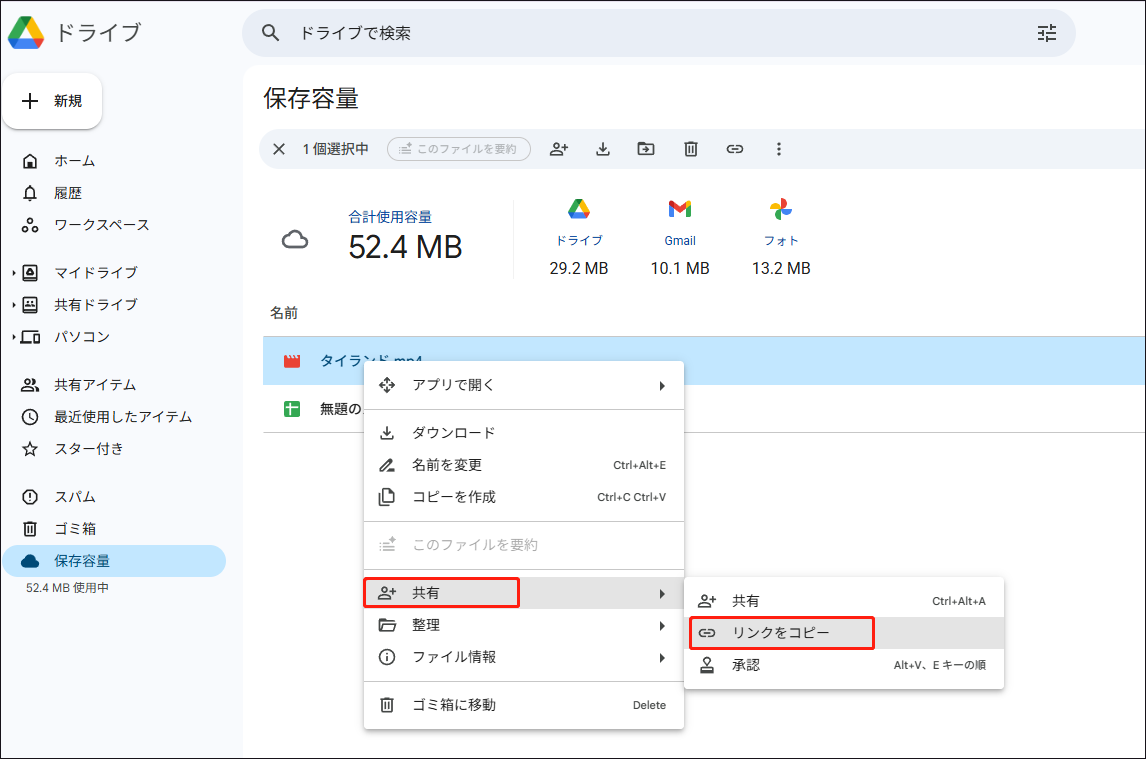Open the フォト storage icon

pyautogui.click(x=781, y=210)
